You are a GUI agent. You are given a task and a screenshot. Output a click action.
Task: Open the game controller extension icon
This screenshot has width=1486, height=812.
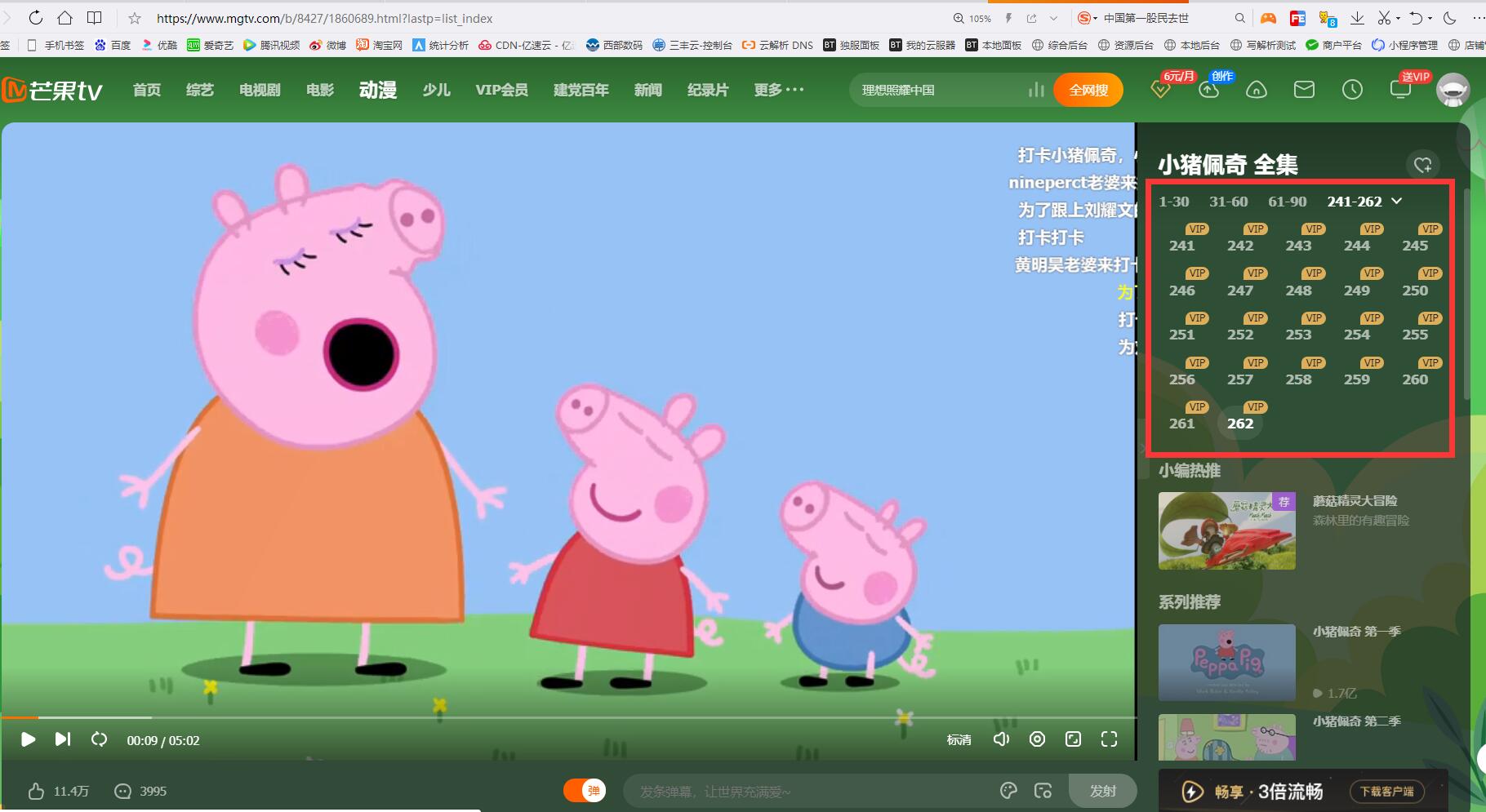coord(1268,18)
